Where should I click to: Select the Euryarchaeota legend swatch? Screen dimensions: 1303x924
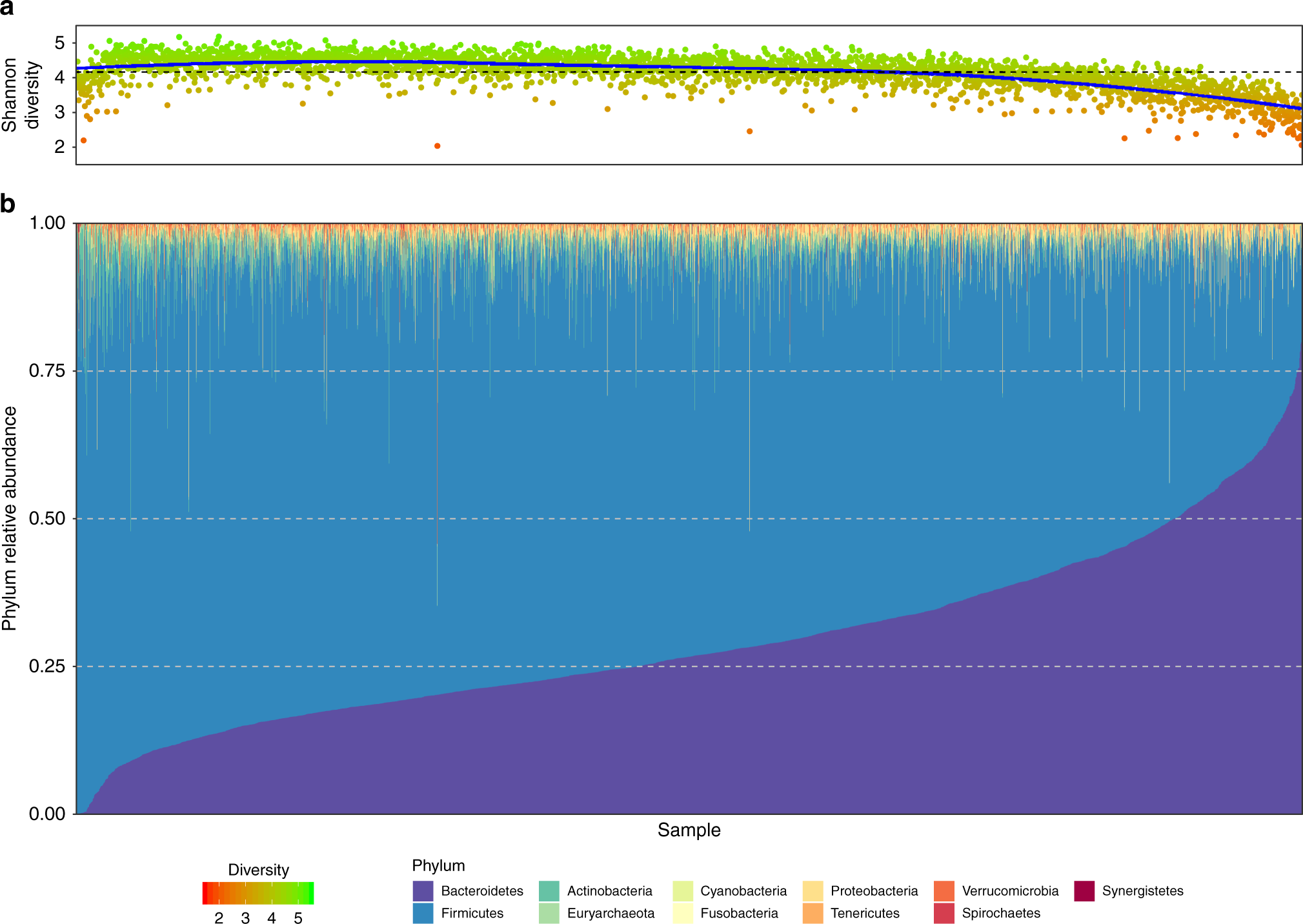[549, 913]
